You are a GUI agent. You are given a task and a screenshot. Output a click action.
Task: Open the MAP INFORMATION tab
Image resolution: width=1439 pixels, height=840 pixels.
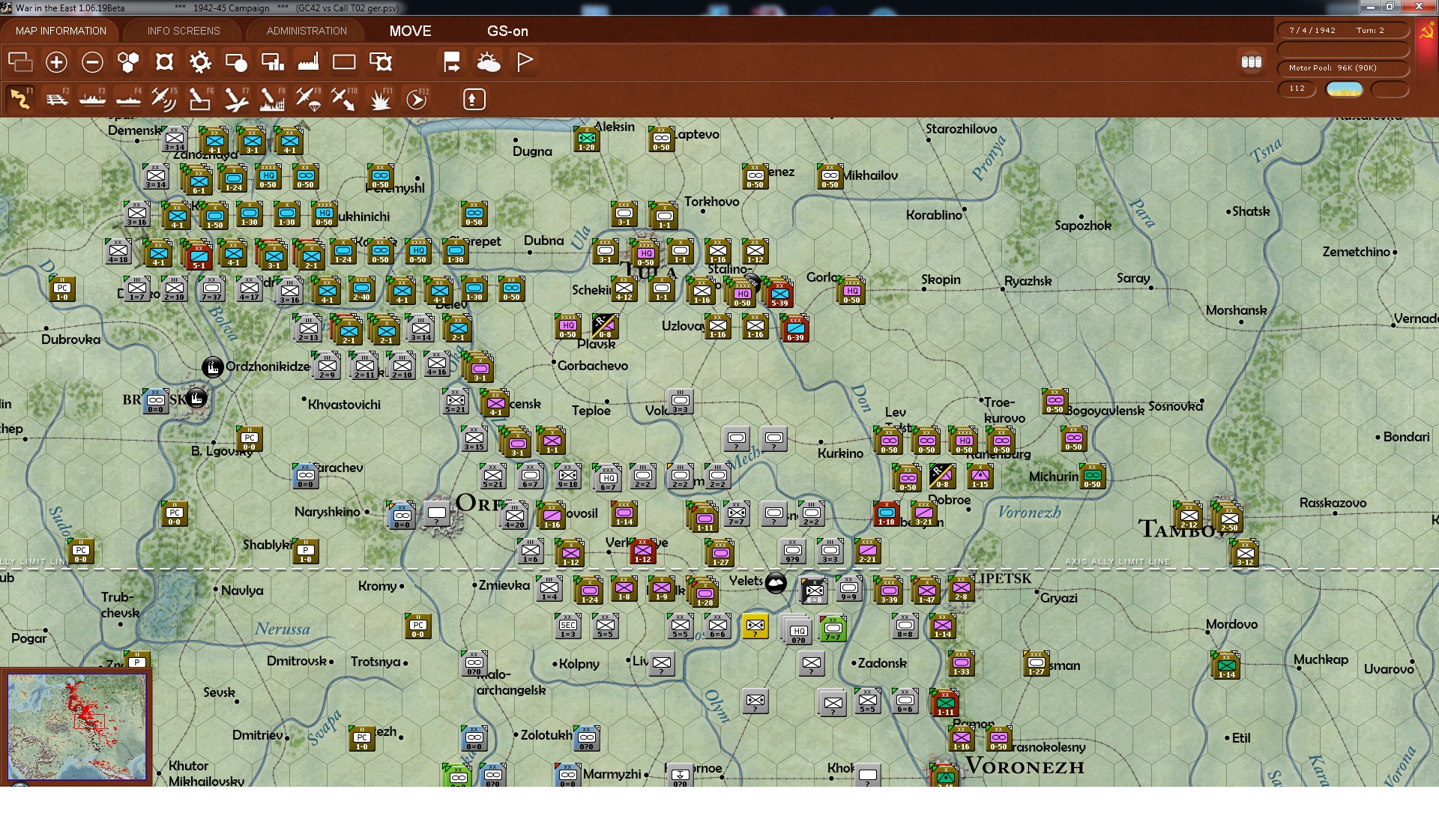[x=61, y=31]
